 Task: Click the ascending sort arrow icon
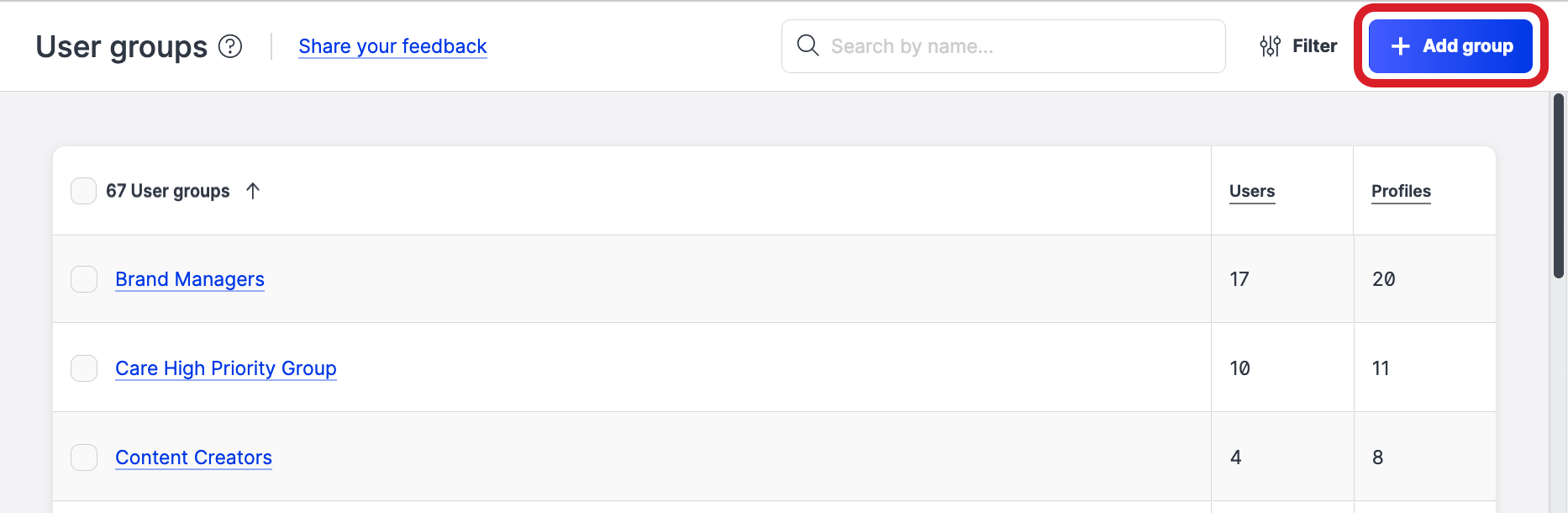[253, 191]
